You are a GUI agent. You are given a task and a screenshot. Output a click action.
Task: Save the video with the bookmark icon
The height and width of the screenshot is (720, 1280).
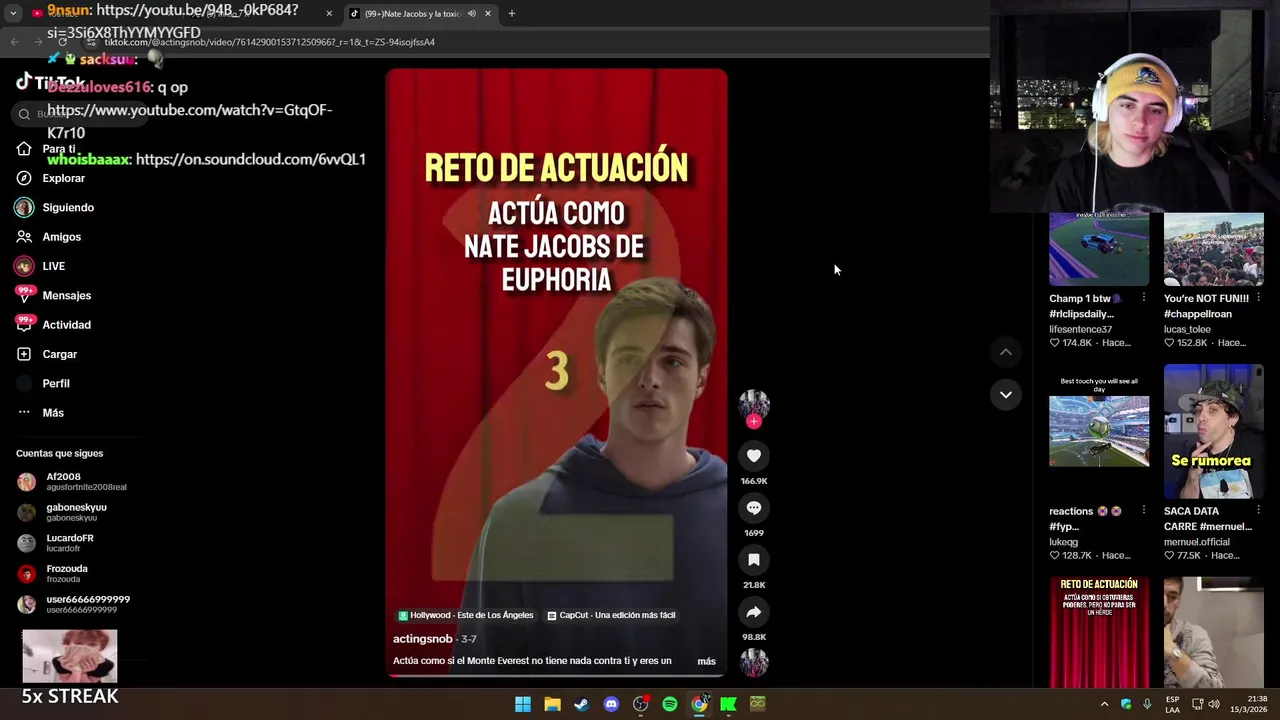point(754,560)
